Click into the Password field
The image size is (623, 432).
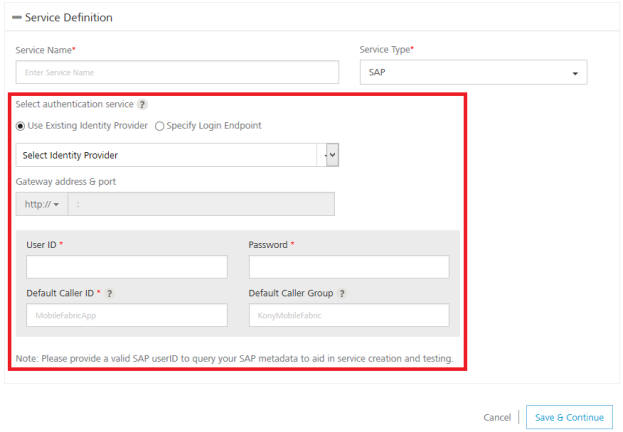pyautogui.click(x=349, y=267)
